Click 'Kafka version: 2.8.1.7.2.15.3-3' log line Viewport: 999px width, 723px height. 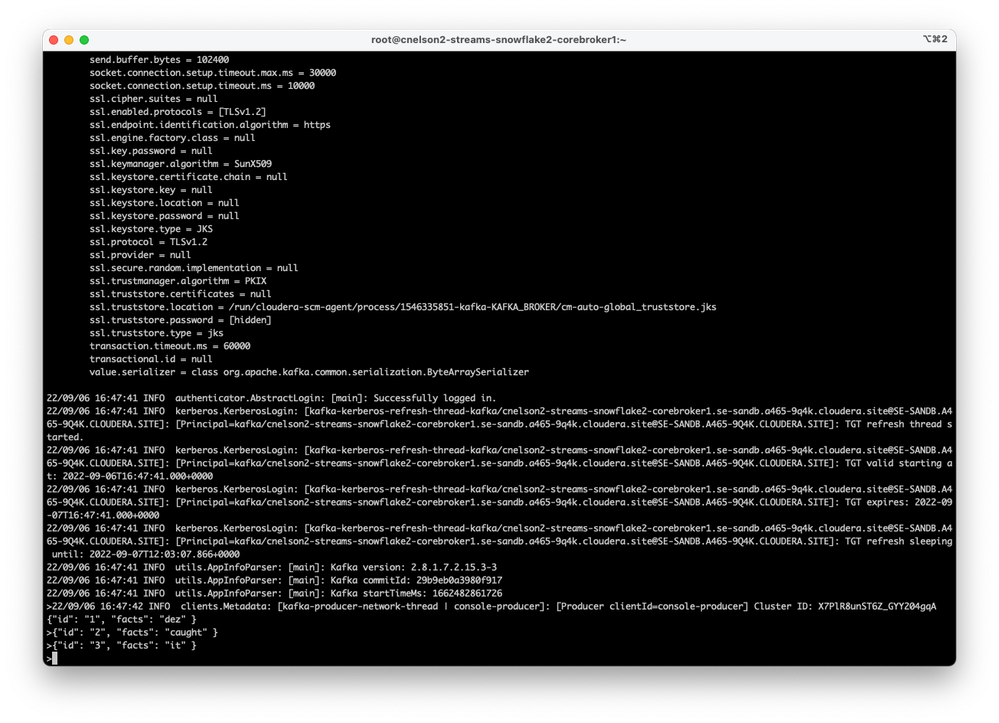click(271, 568)
